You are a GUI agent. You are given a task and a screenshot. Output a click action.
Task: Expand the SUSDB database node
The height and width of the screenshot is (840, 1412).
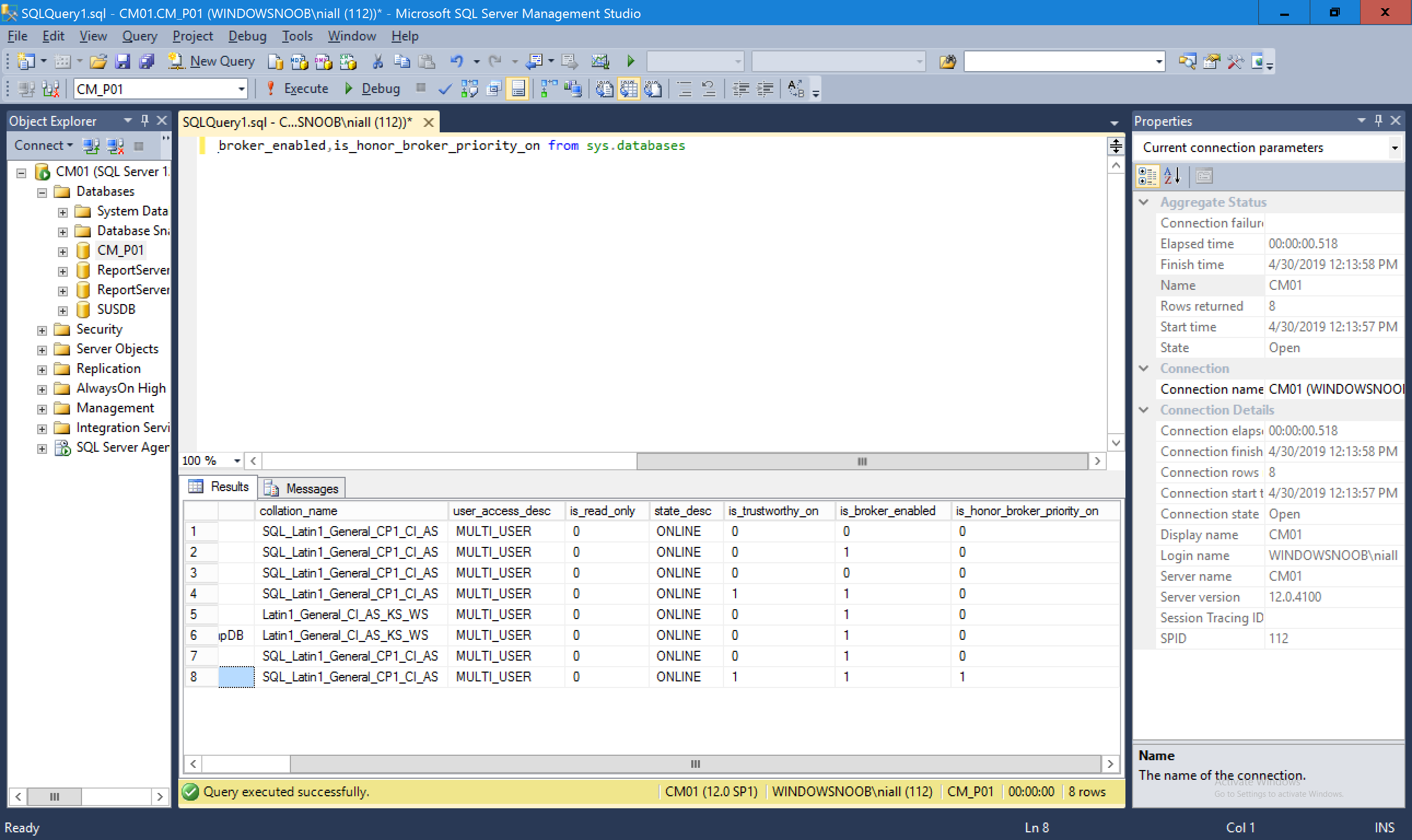pyautogui.click(x=63, y=311)
